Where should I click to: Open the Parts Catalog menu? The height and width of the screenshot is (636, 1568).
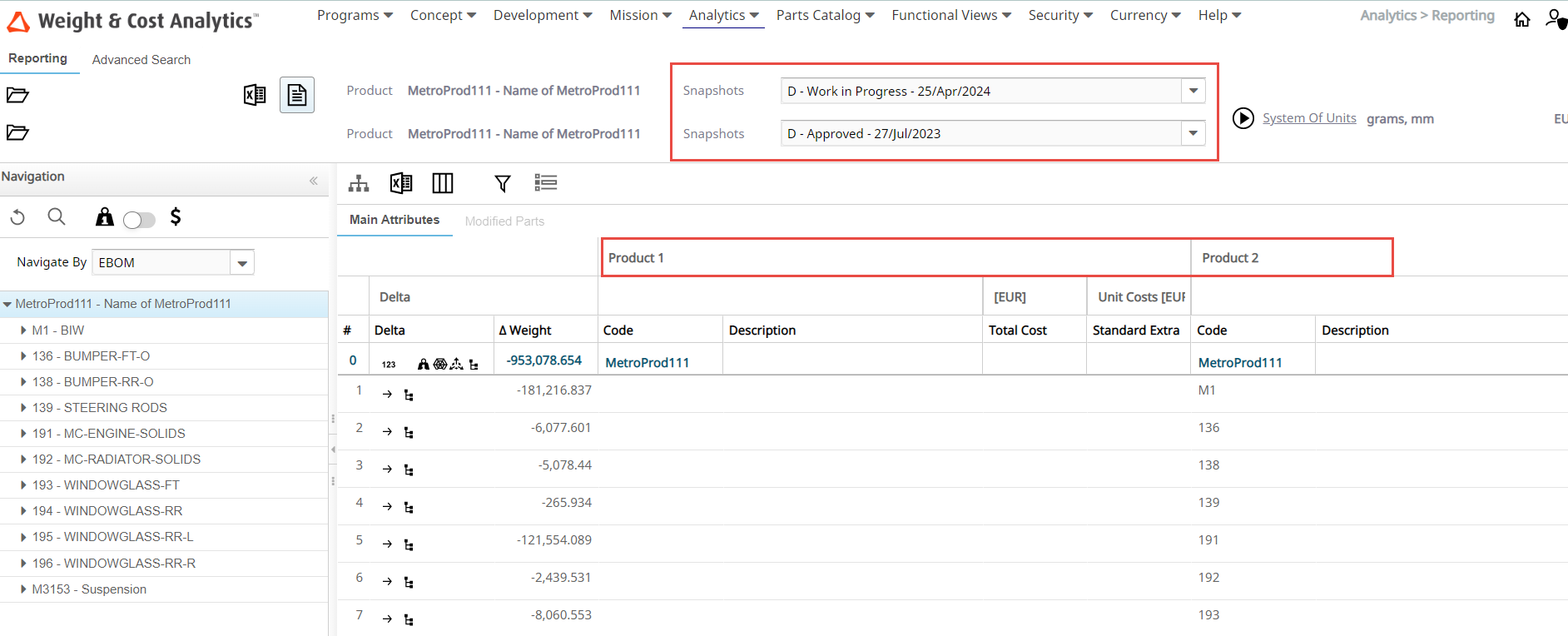(x=825, y=15)
